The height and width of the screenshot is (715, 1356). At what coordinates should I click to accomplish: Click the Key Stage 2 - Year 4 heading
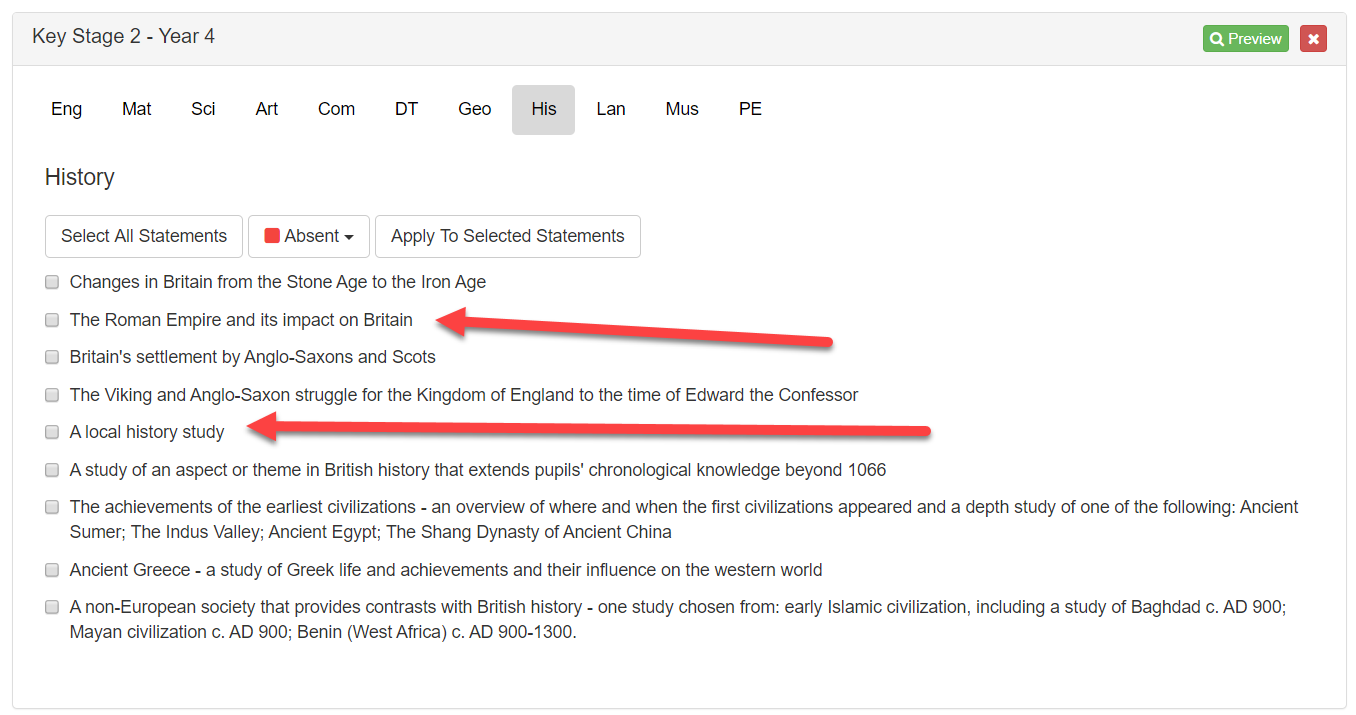pyautogui.click(x=123, y=37)
